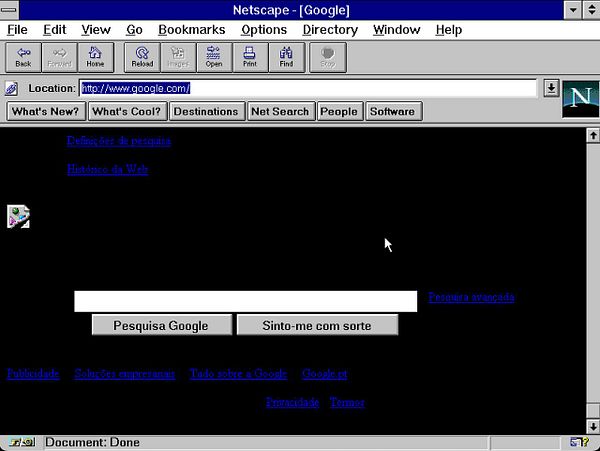Open the Directory menu
Screen dimensions: 600x451
pos(330,30)
